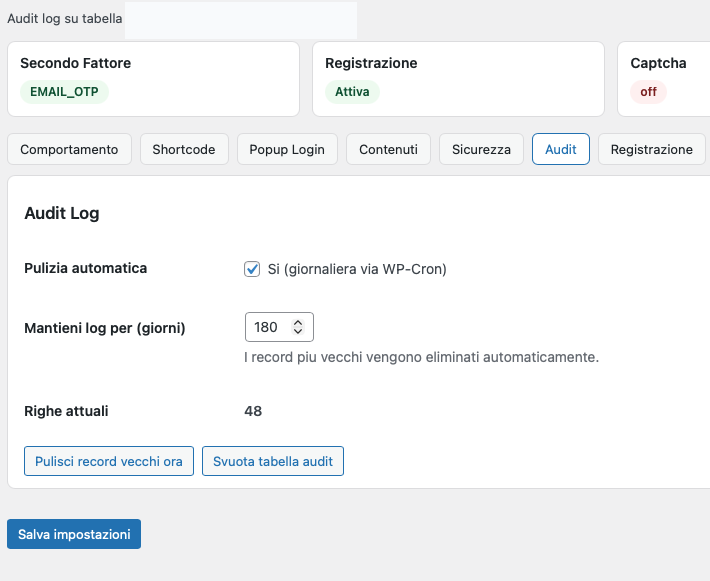Select the Popup Login tab
Image resolution: width=710 pixels, height=581 pixels.
coord(287,149)
